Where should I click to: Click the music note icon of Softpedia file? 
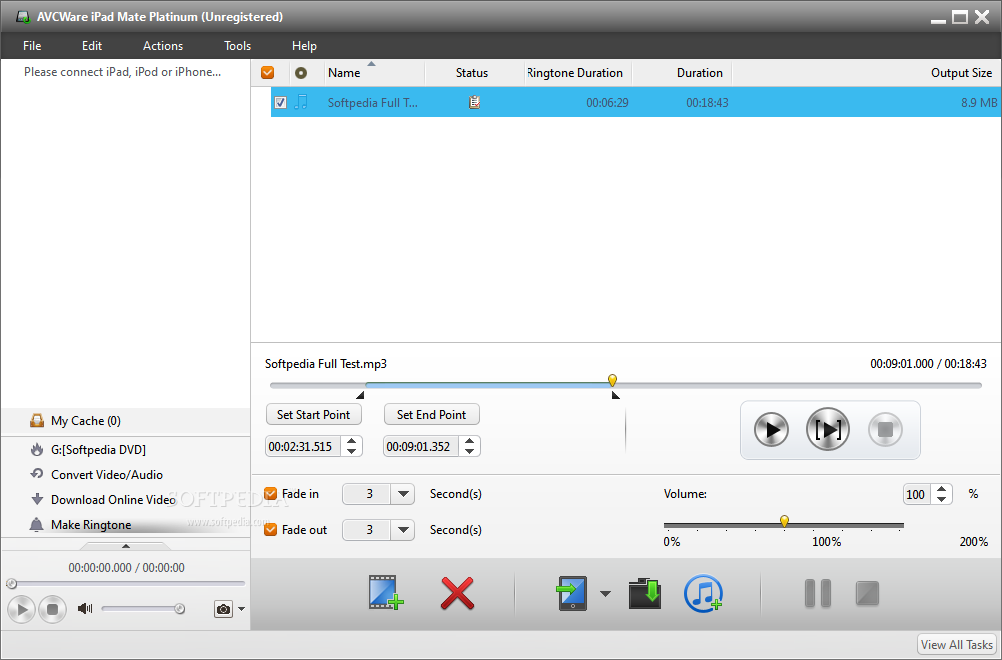[301, 102]
